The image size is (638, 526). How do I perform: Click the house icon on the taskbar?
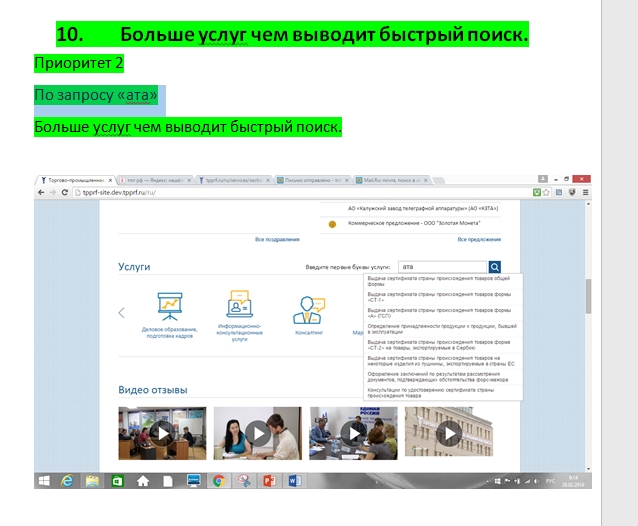pyautogui.click(x=143, y=481)
